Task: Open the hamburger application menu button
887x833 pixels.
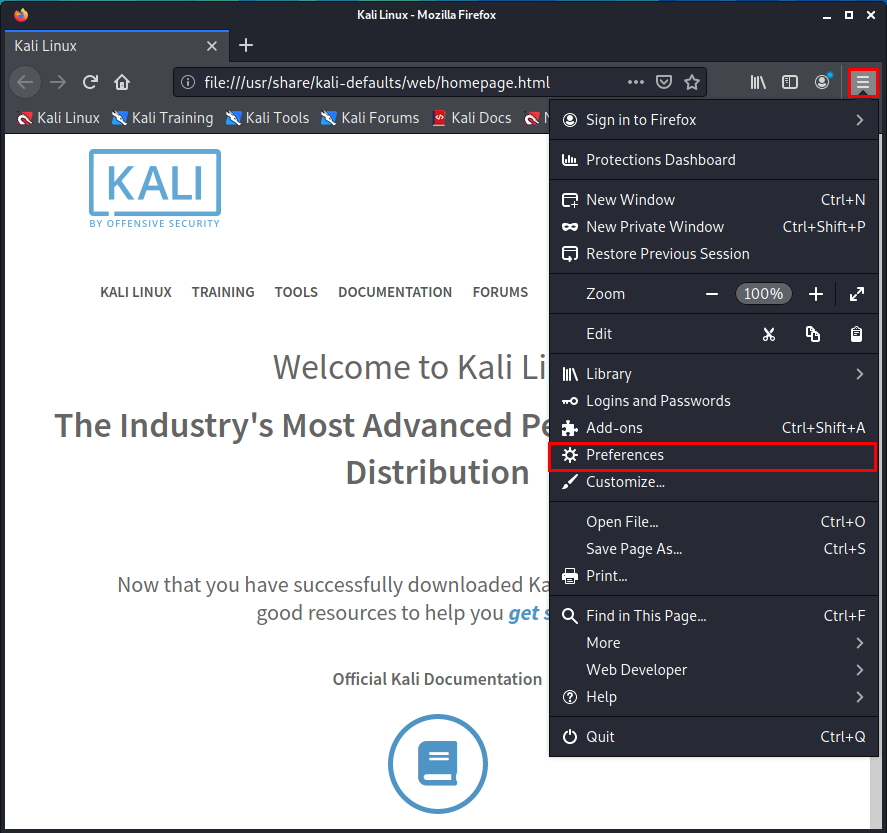Action: 863,83
